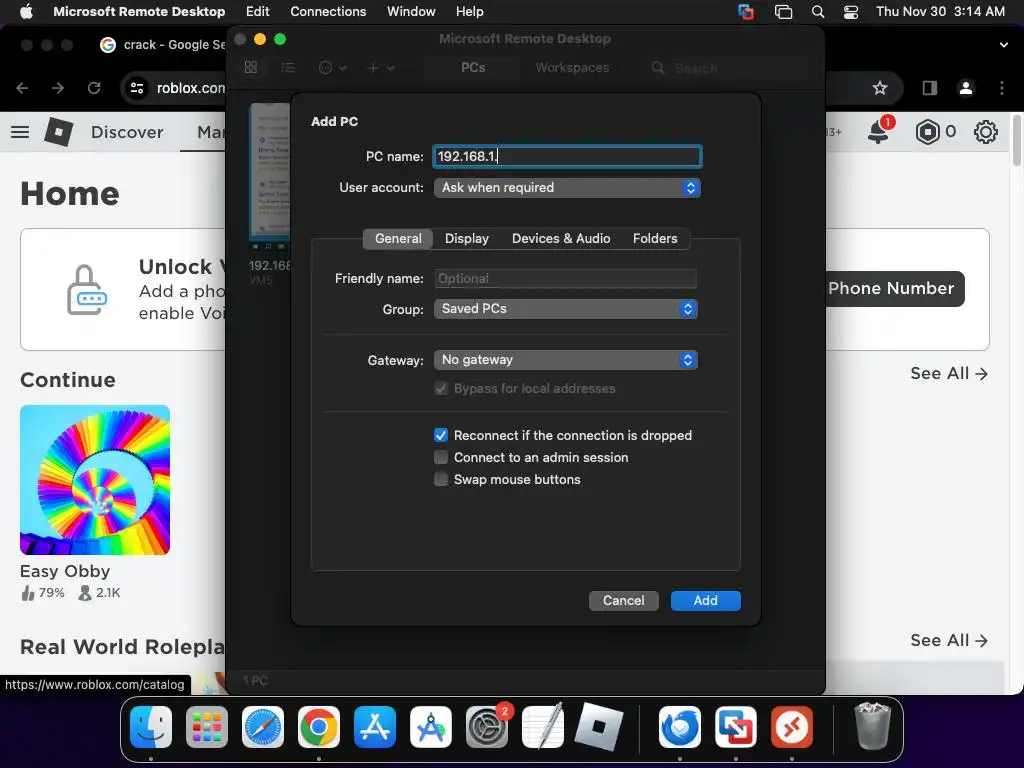Switch to the Display tab
The width and height of the screenshot is (1024, 768).
[x=466, y=238]
